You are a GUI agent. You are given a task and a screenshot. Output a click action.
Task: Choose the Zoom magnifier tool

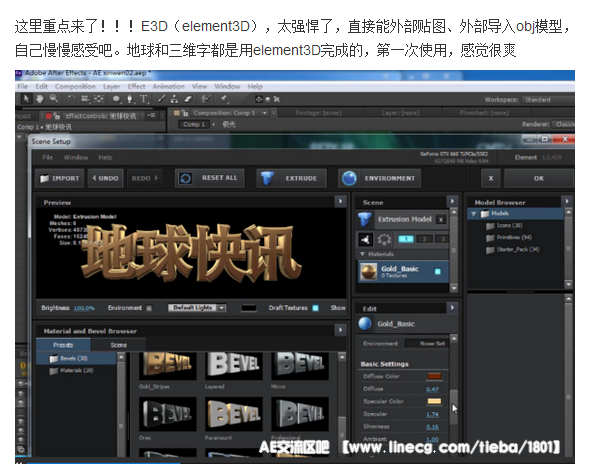54,99
